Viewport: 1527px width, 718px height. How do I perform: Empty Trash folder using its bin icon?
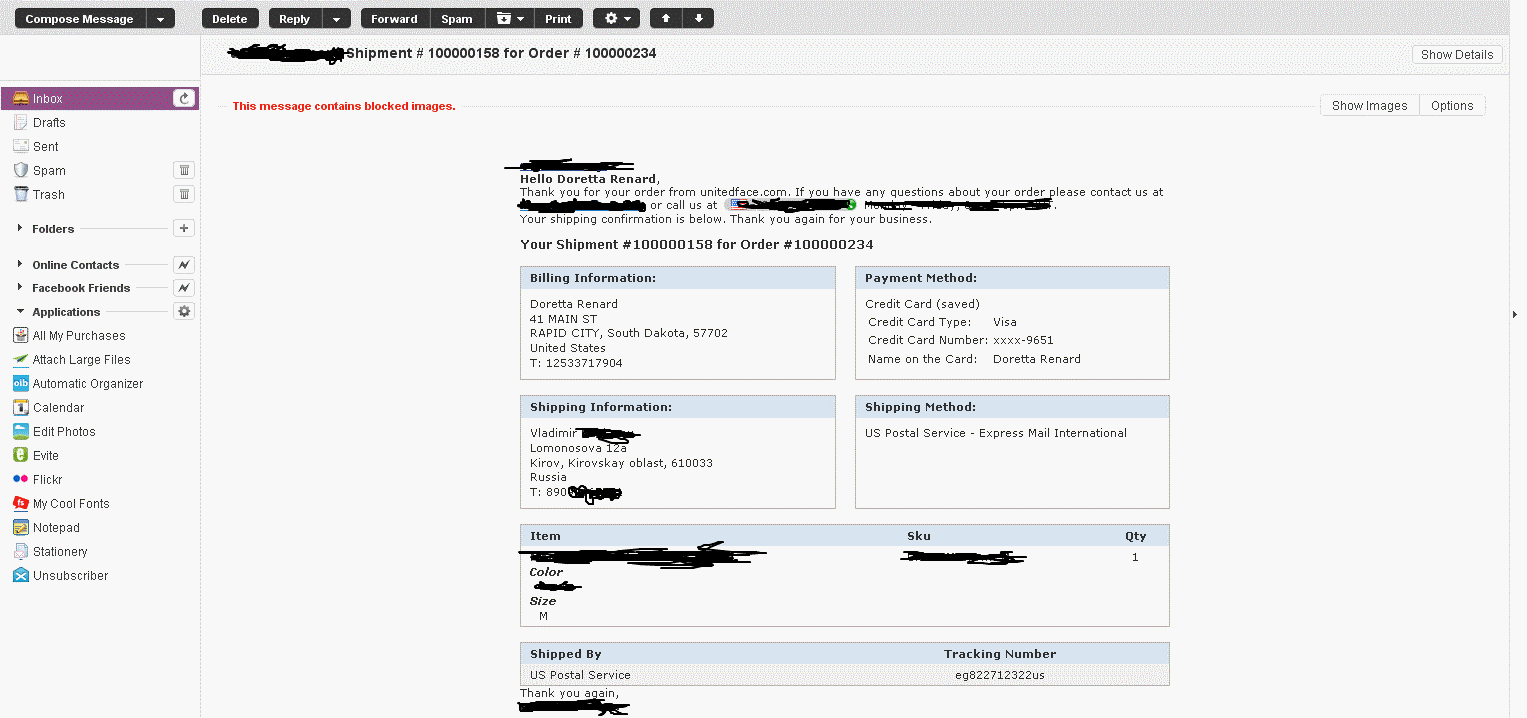coord(184,194)
